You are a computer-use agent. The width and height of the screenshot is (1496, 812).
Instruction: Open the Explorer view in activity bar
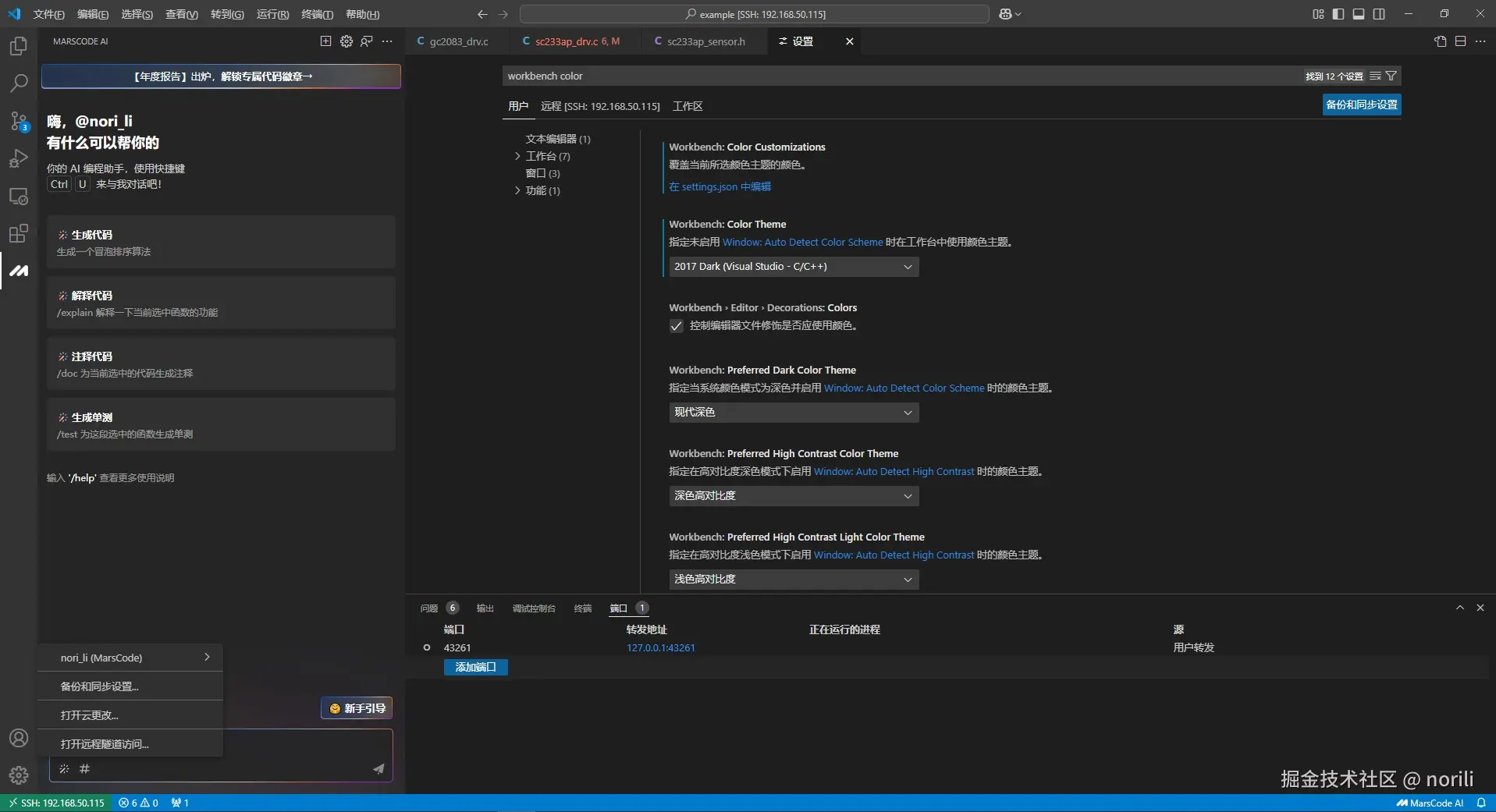coord(19,46)
